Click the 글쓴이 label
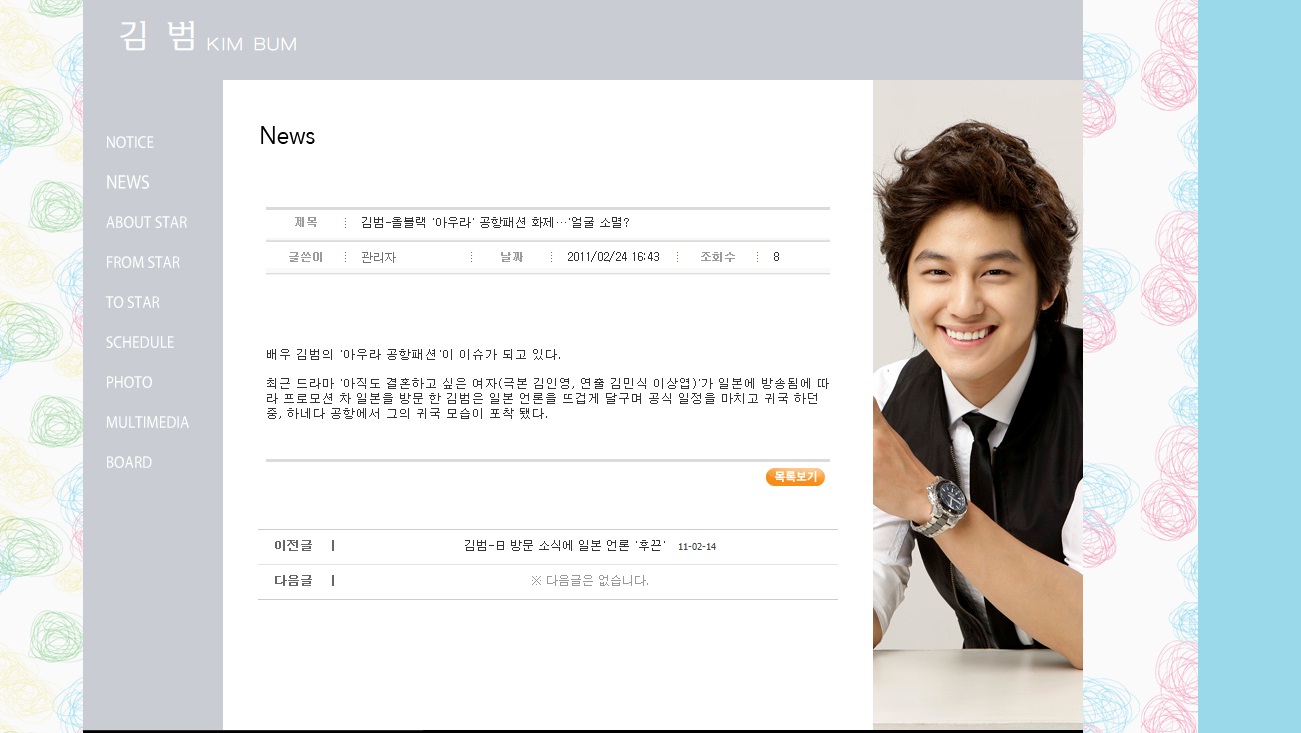The image size is (1301, 733). tap(306, 257)
